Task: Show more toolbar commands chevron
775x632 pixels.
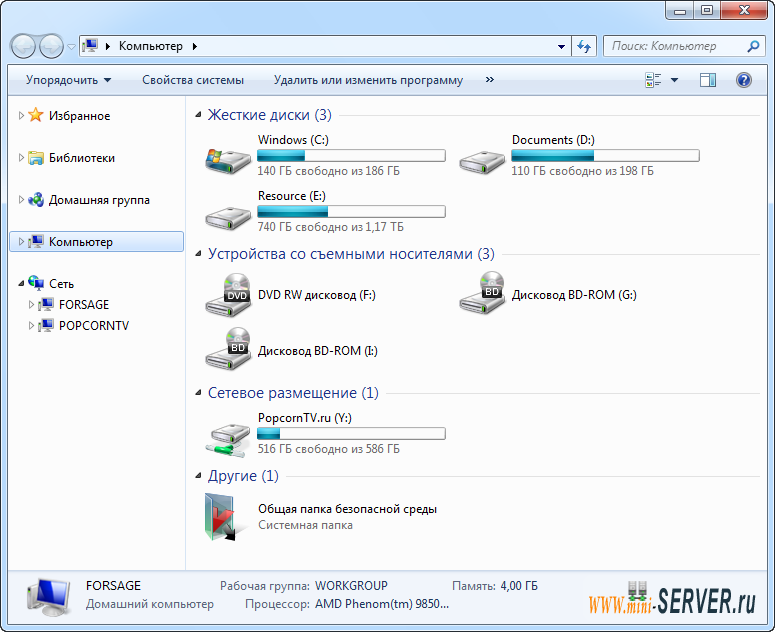Action: pyautogui.click(x=489, y=80)
